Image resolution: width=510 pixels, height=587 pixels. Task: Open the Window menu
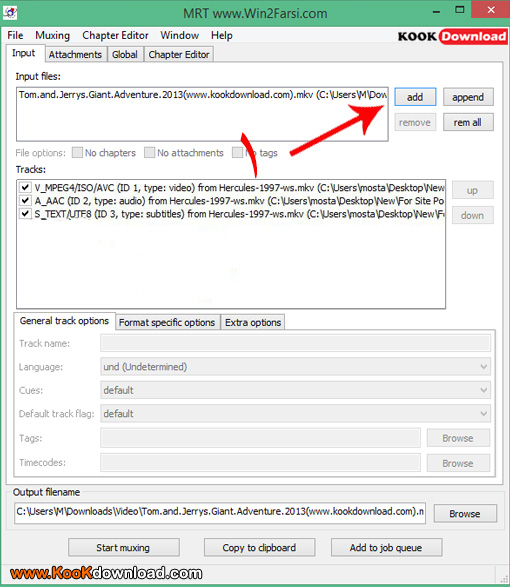coord(180,36)
